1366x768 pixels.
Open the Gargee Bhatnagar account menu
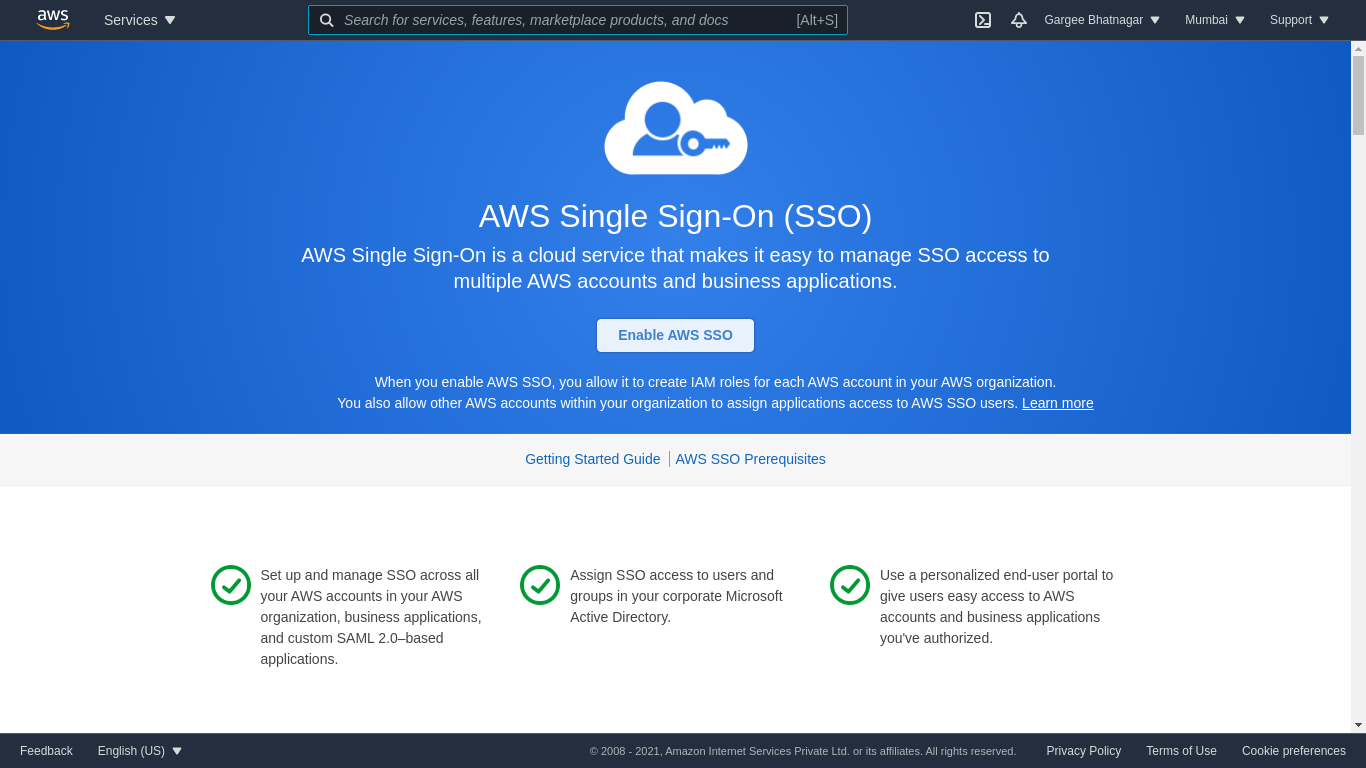pos(1102,20)
